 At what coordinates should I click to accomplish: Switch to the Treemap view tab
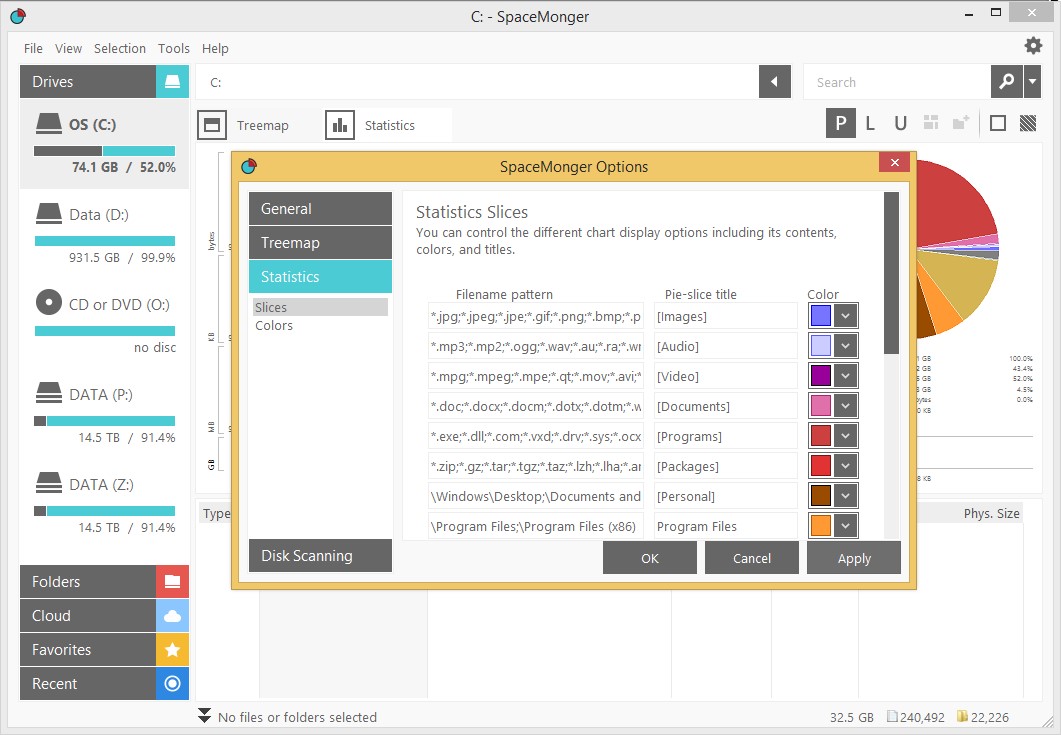tap(246, 125)
